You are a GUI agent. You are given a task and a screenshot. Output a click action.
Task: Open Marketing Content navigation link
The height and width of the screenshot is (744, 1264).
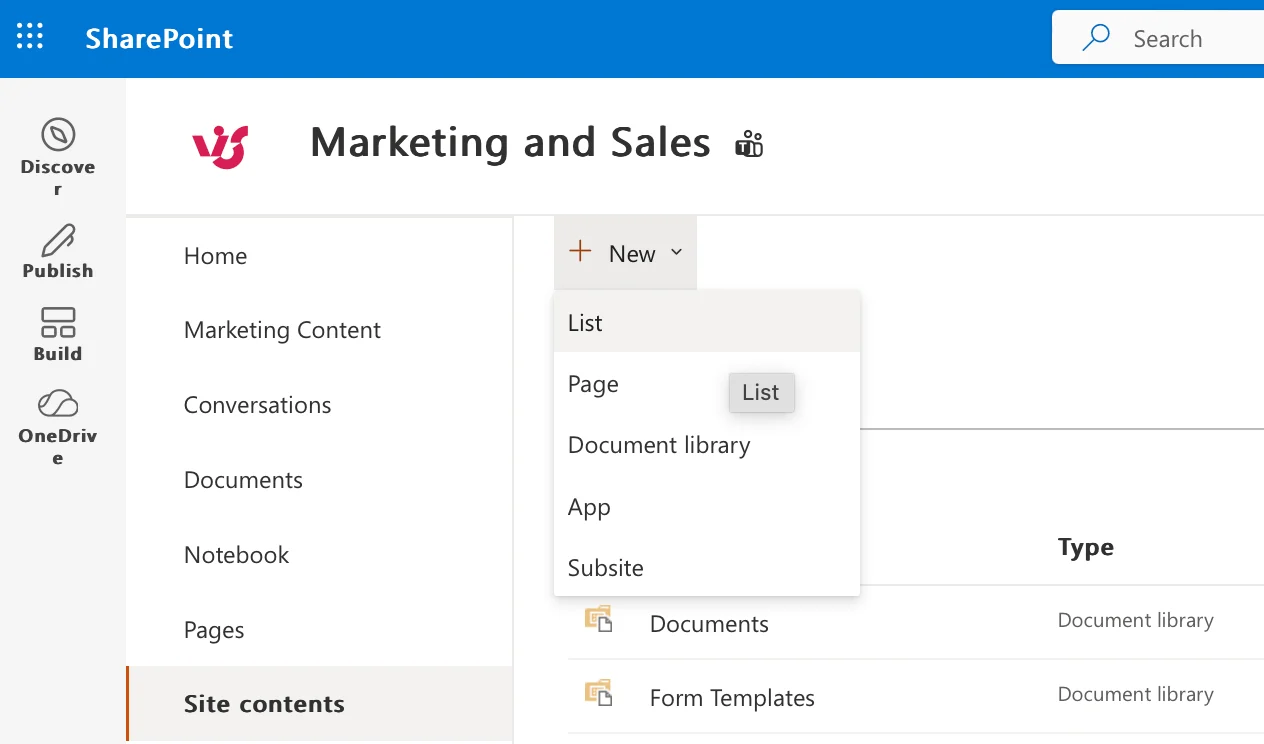coord(282,330)
